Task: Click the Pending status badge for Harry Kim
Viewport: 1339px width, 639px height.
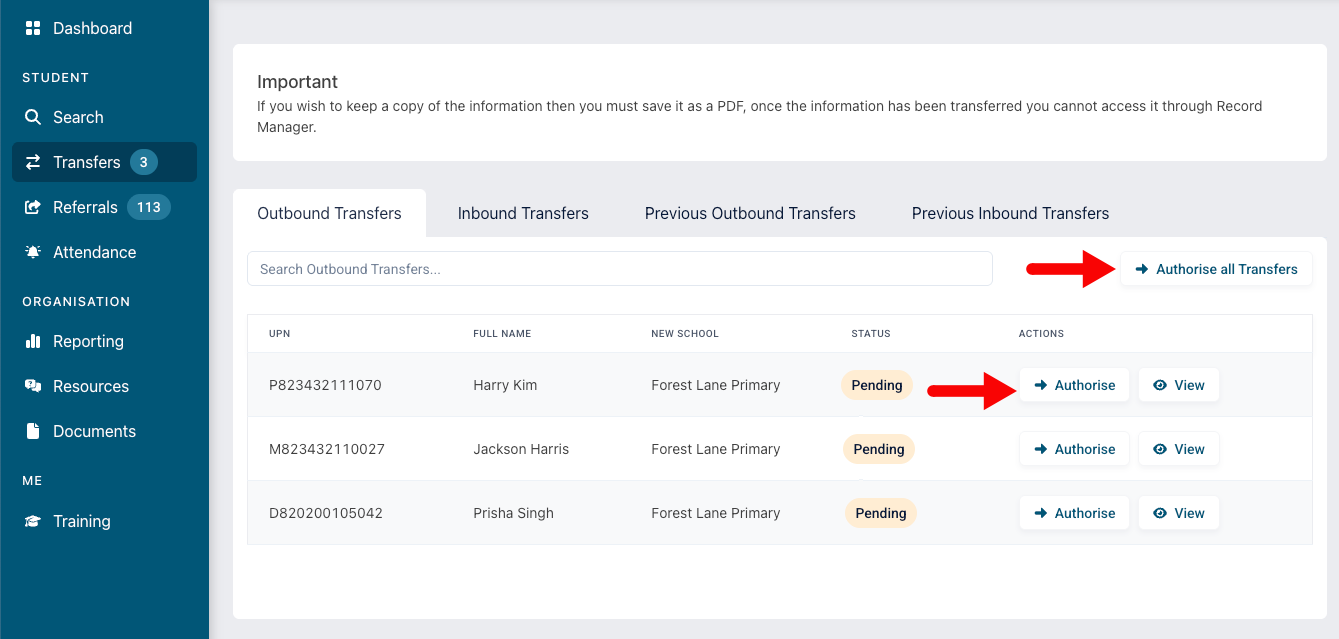Action: pyautogui.click(x=877, y=384)
